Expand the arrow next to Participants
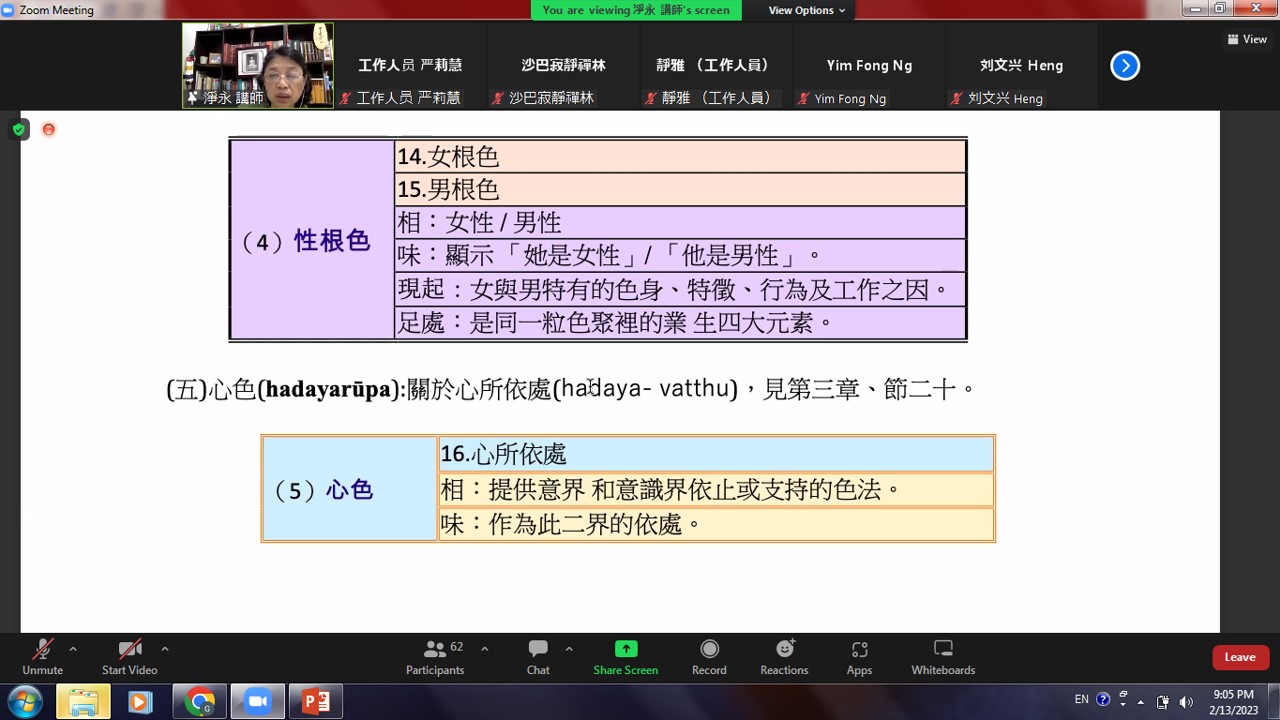Screen dimensions: 1280x720 click(485, 648)
